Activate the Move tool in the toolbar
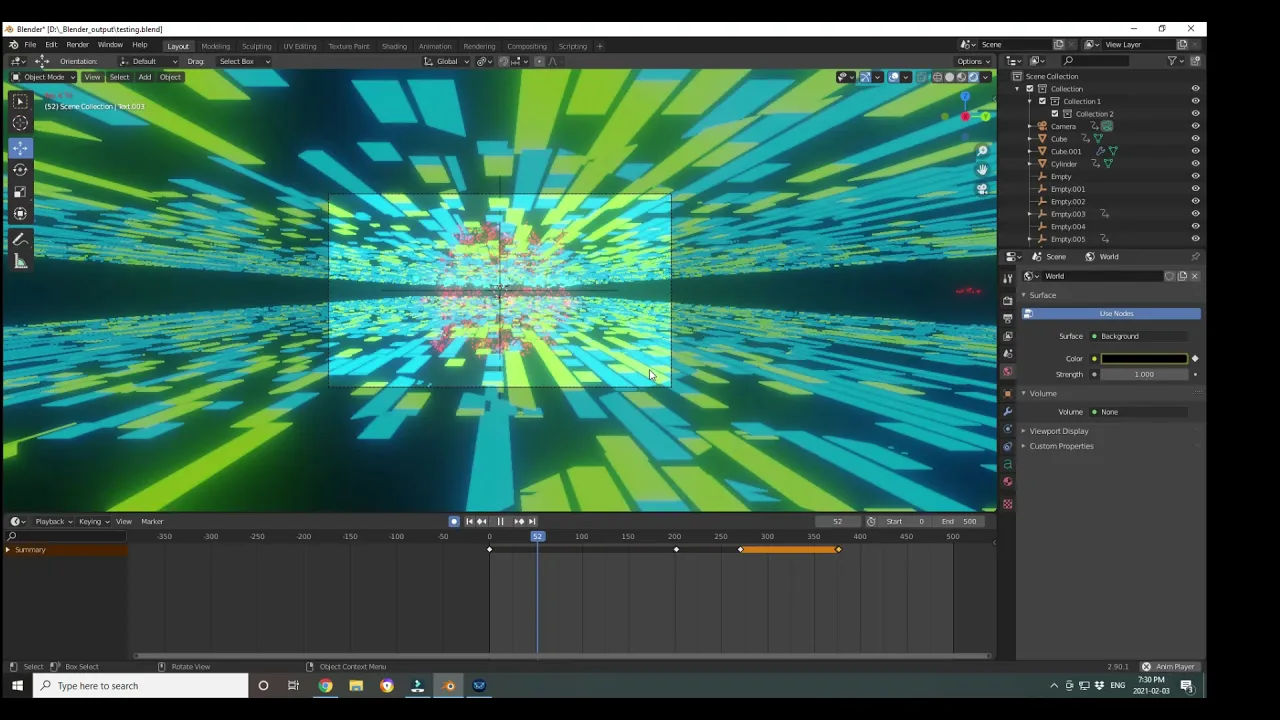 [20, 148]
